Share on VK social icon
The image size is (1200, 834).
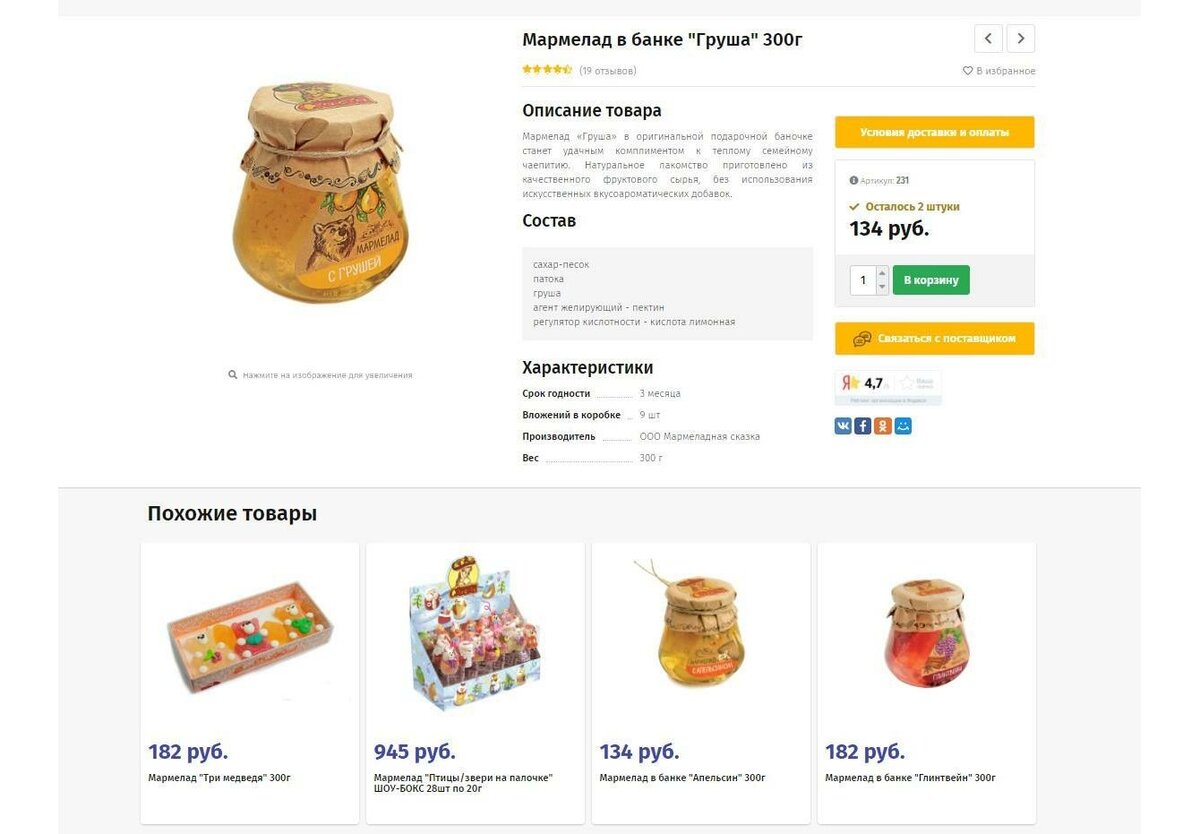pyautogui.click(x=843, y=426)
